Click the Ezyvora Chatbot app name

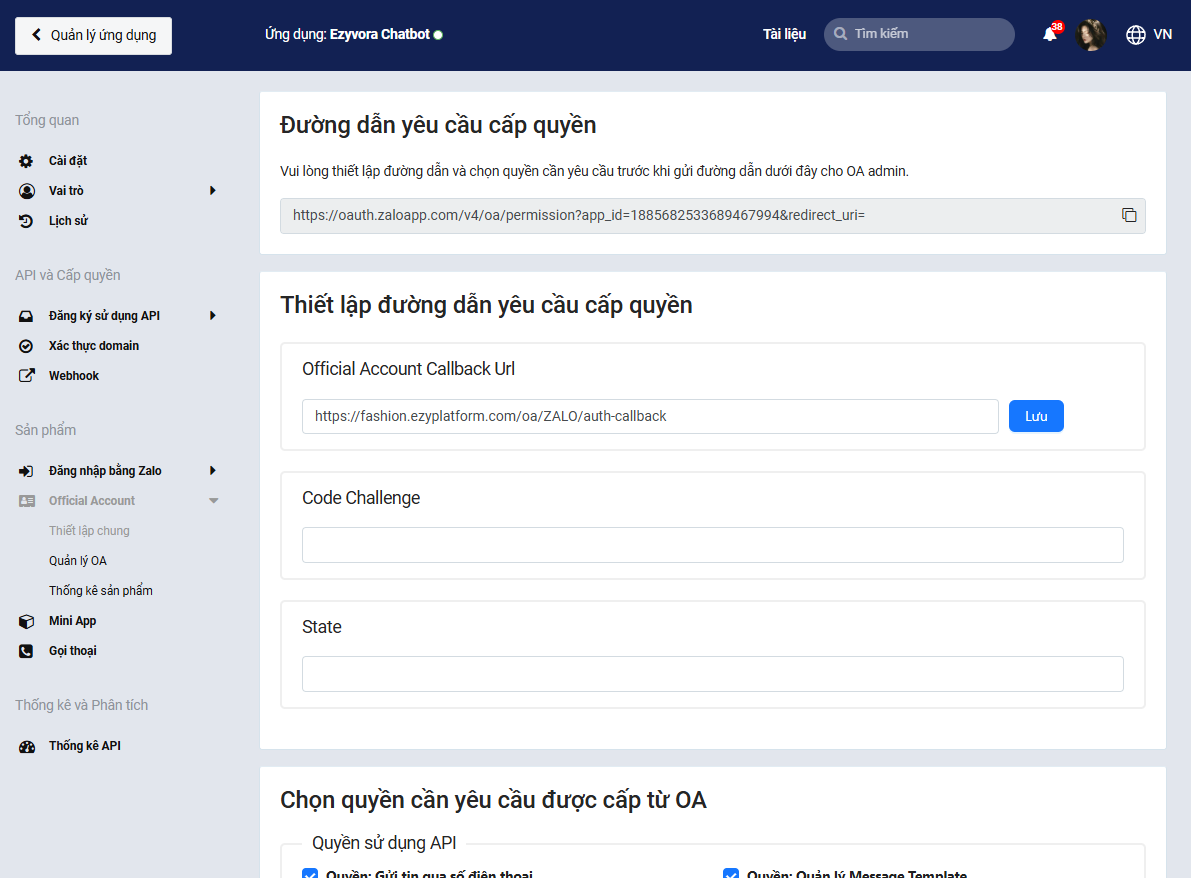(x=380, y=34)
